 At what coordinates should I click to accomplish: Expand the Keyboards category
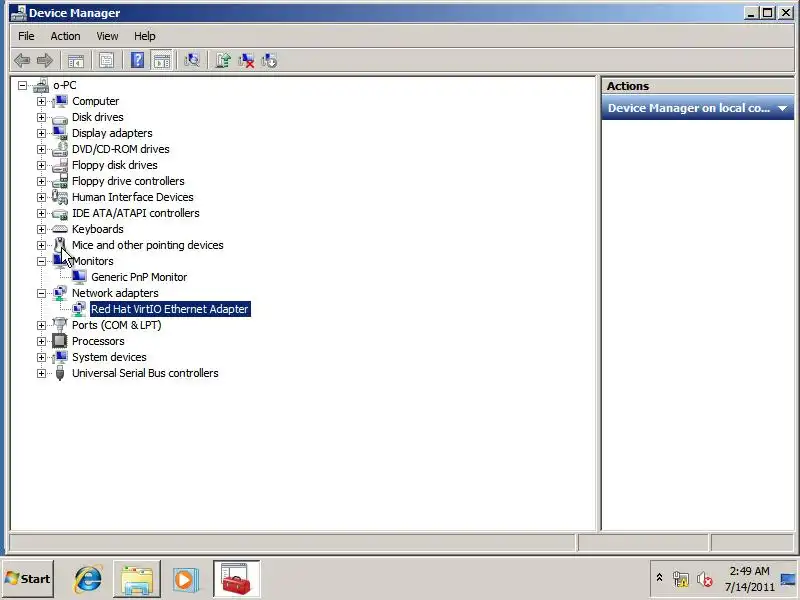click(41, 229)
